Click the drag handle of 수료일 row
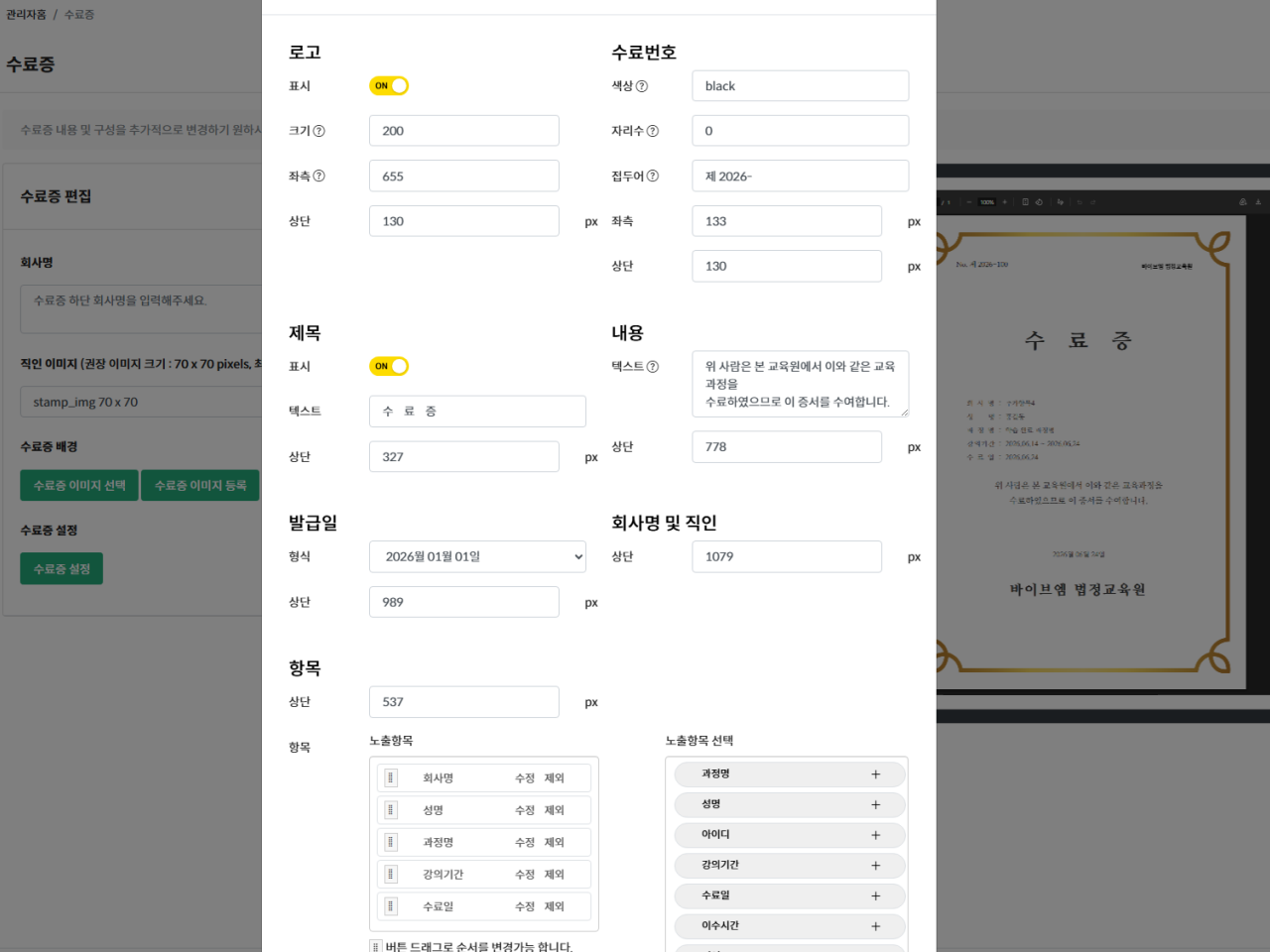The width and height of the screenshot is (1270, 952). 391,906
